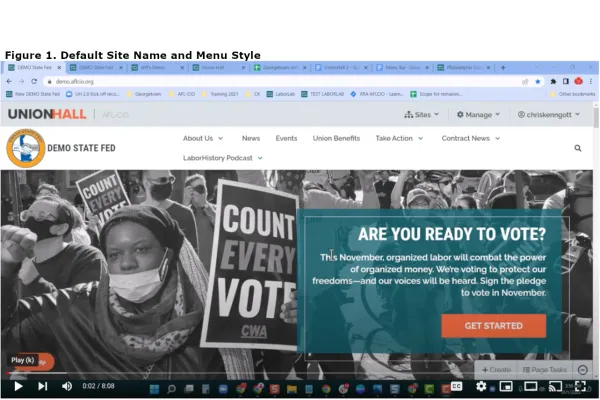Expand the Take Action dropdown
The height and width of the screenshot is (400, 600).
399,138
